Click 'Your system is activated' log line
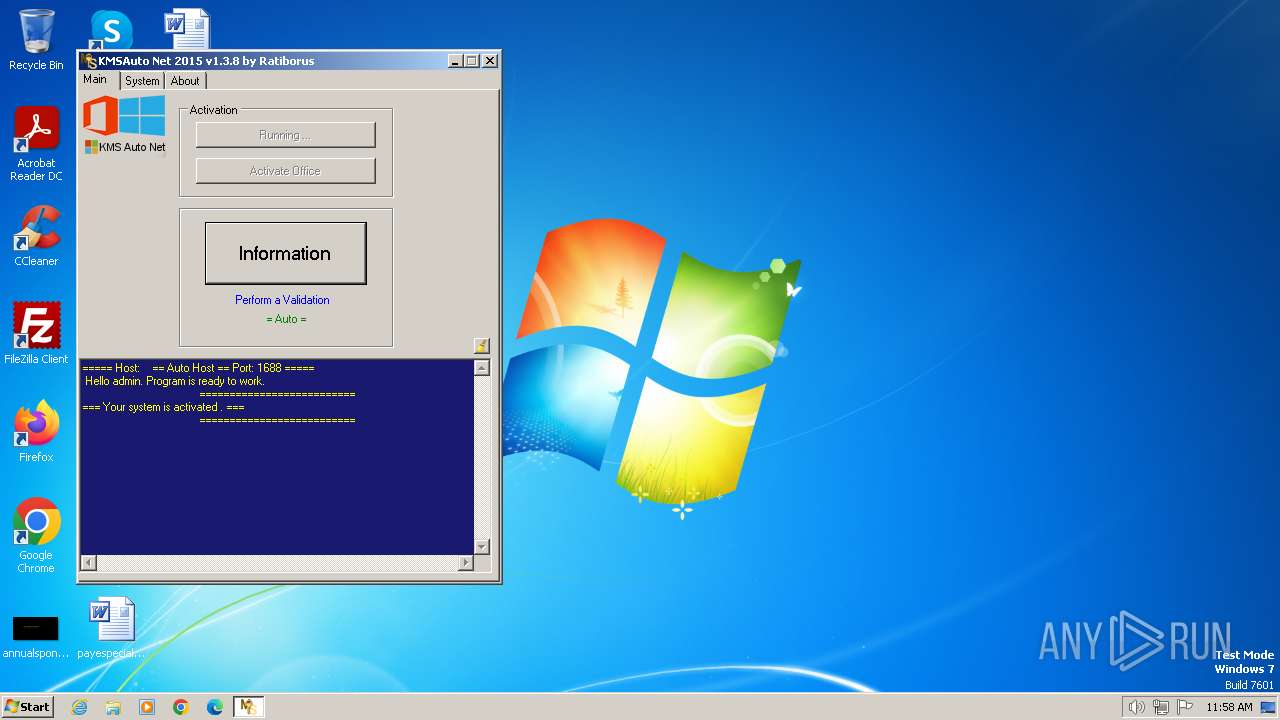The width and height of the screenshot is (1280, 720). coord(164,407)
